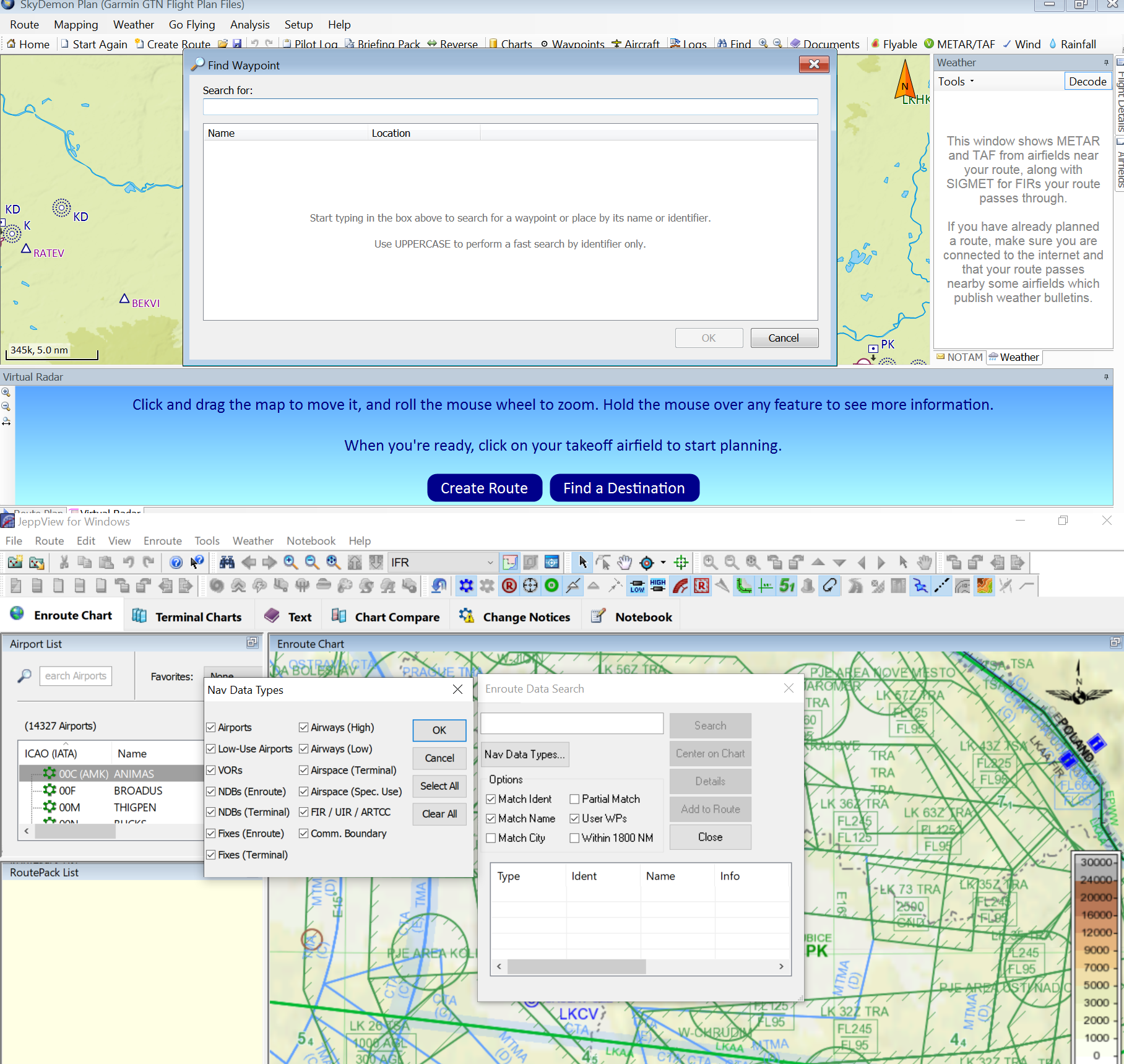This screenshot has width=1124, height=1064.
Task: Expand the Enroute Chart panel restore icon
Action: [1115, 642]
